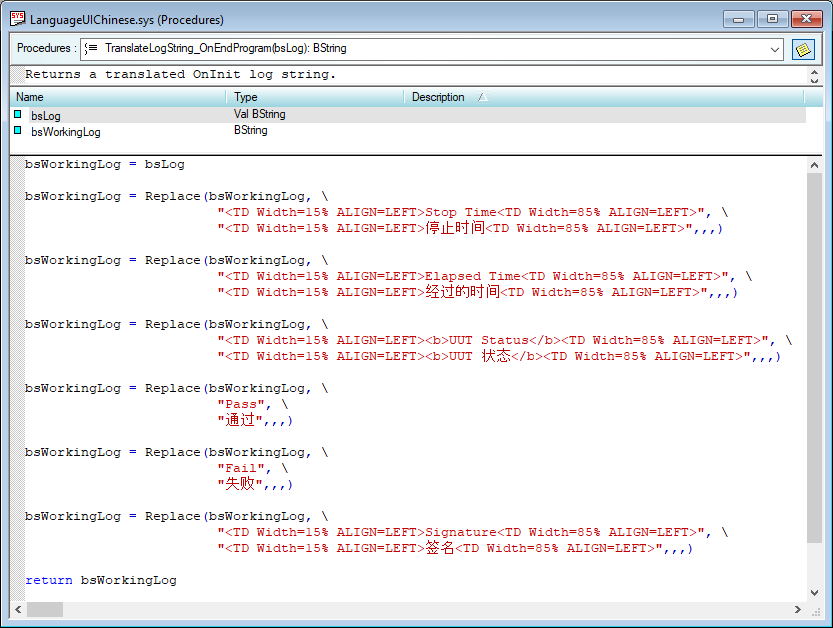
Task: Click the procedure icon inside Procedures combo box
Action: point(91,48)
